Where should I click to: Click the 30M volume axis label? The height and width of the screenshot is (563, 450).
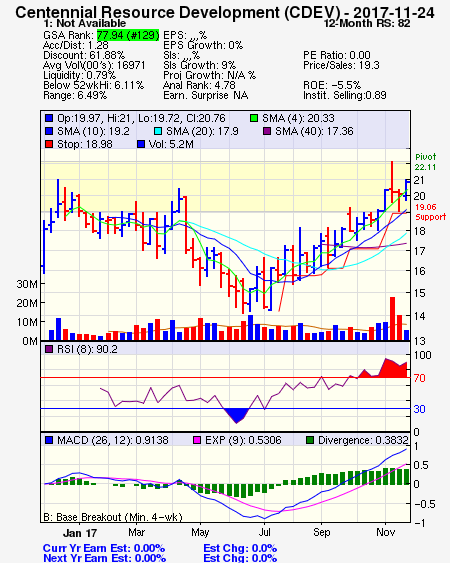pyautogui.click(x=27, y=284)
